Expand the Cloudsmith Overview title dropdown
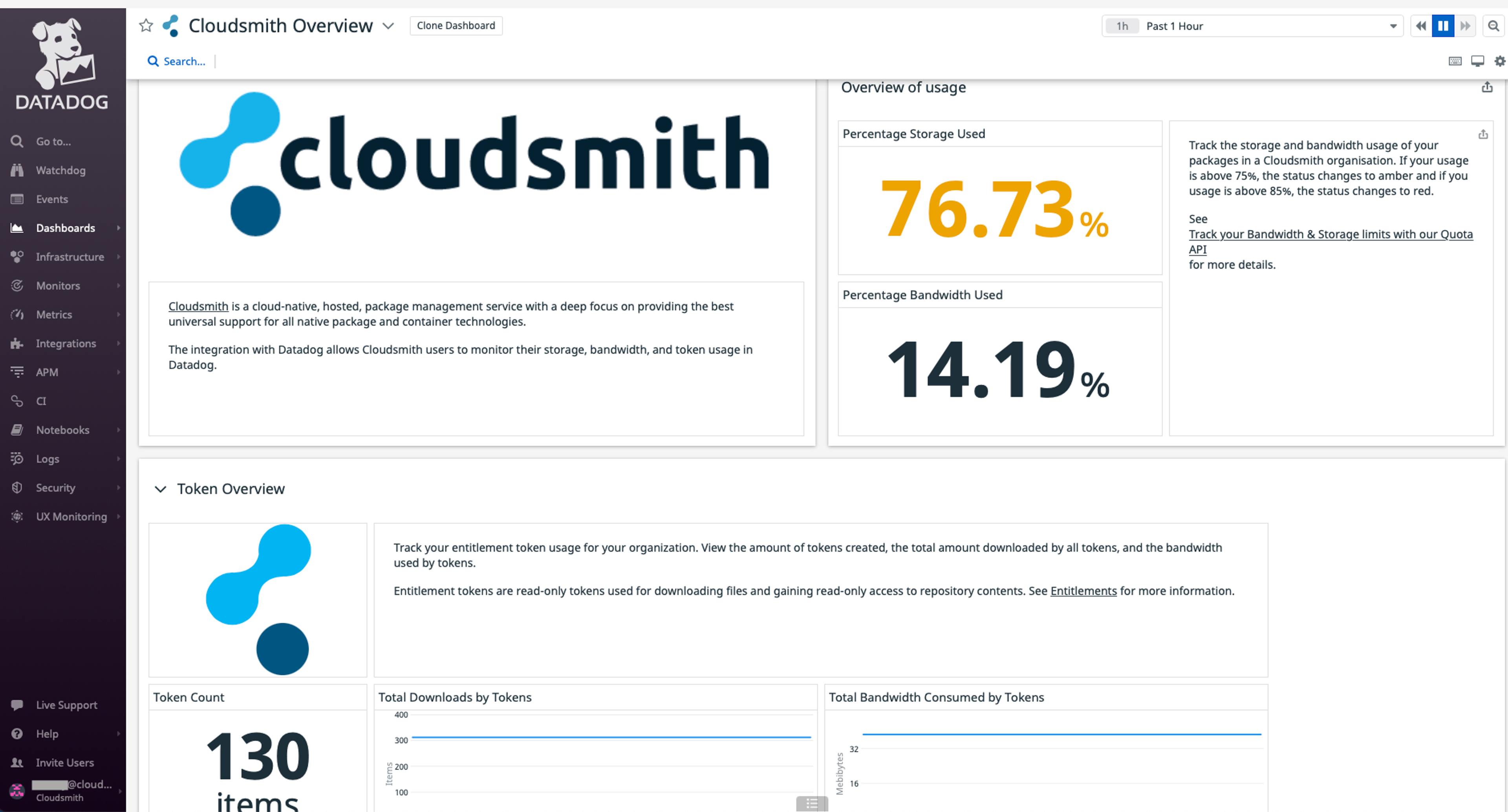The width and height of the screenshot is (1508, 812). 388,26
